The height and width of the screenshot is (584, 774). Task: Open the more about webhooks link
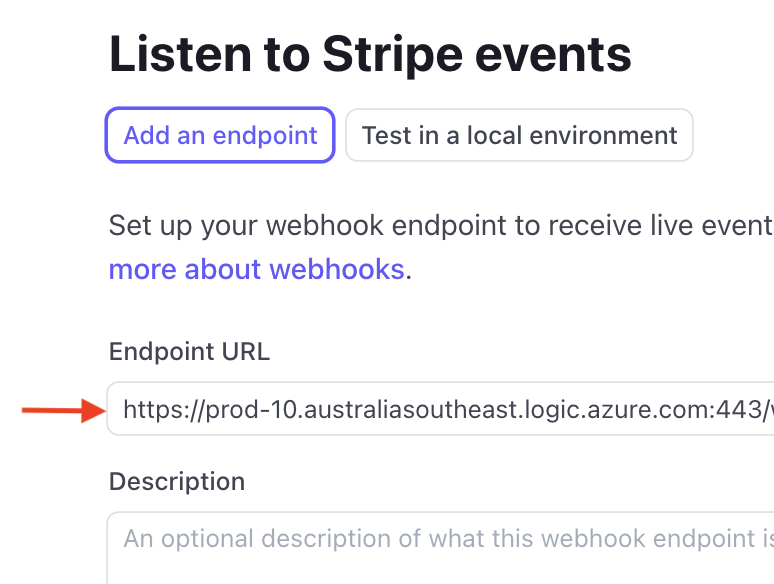[256, 269]
